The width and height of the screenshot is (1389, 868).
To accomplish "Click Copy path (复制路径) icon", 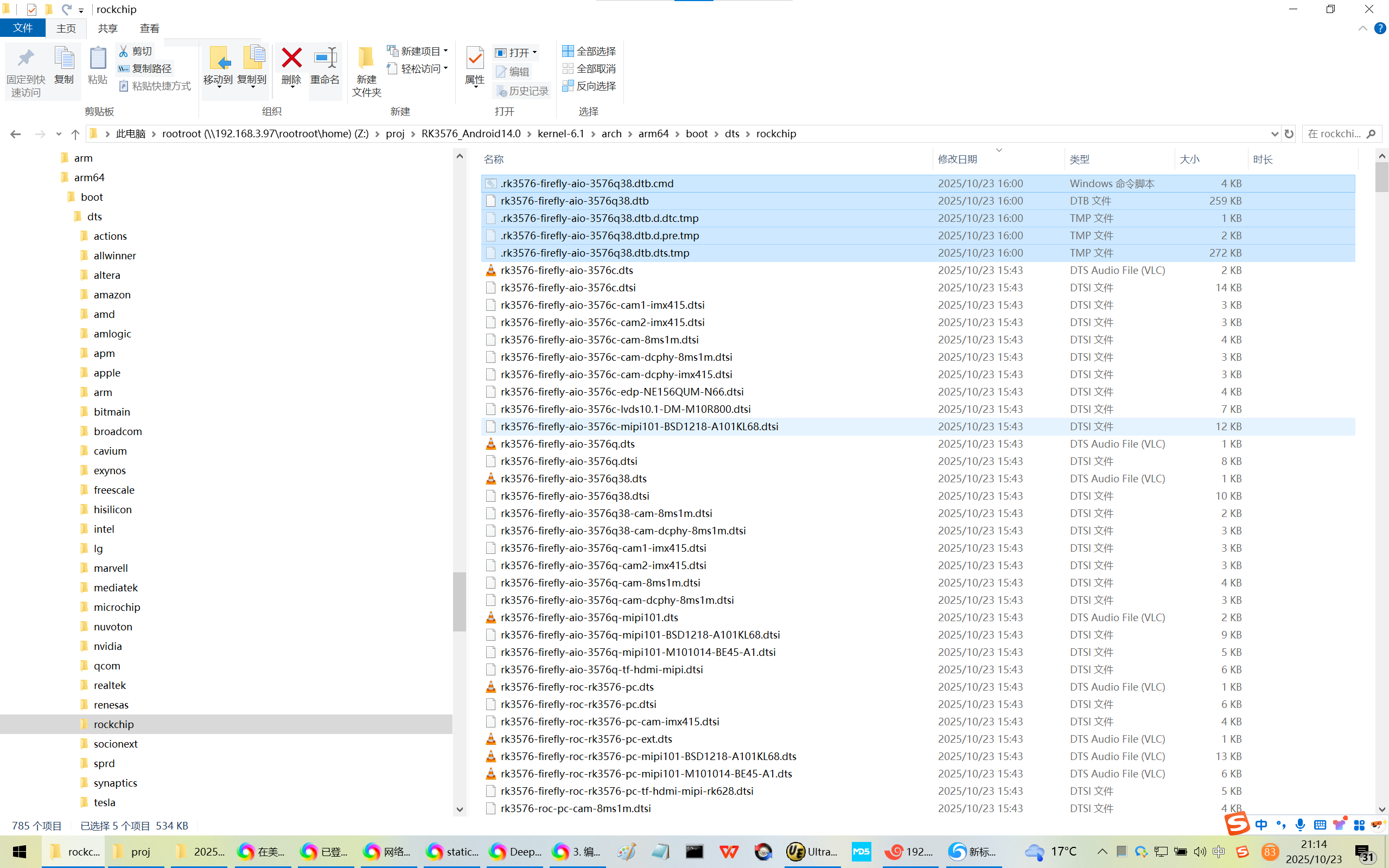I will (123, 68).
